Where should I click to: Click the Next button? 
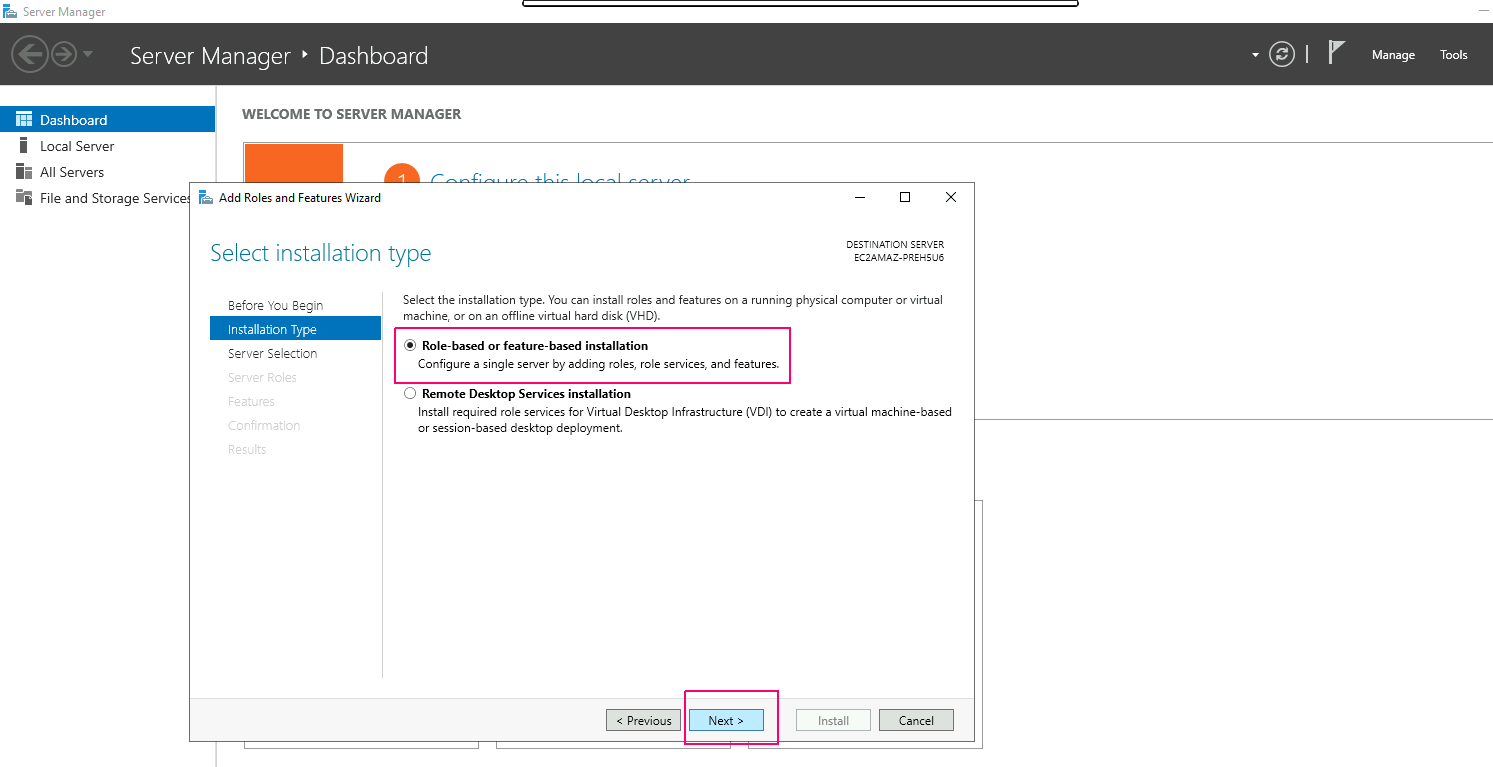tap(726, 720)
